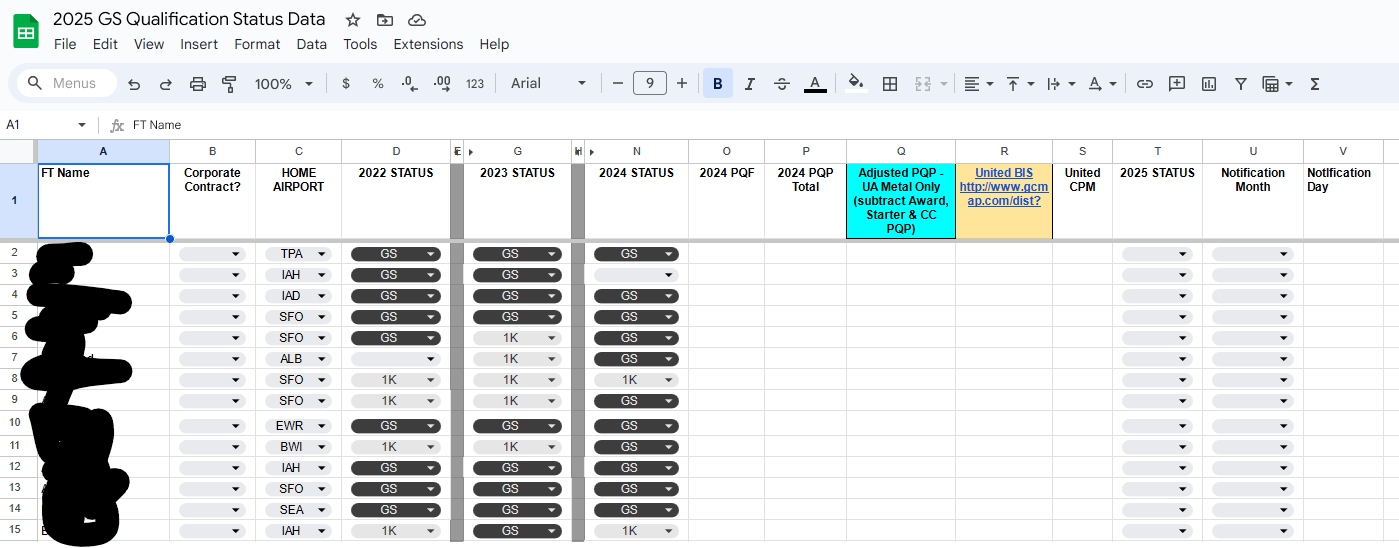Click the Functions sigma icon
This screenshot has height=548, width=1399.
(x=1315, y=84)
